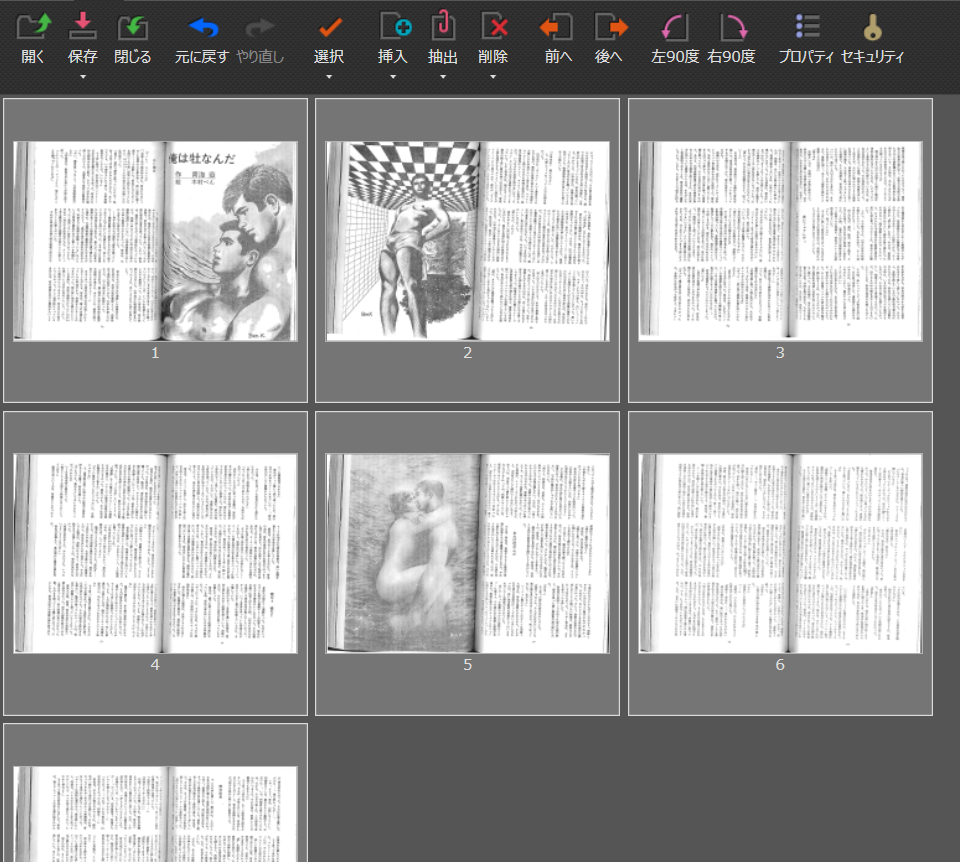Open the dropdown arrow under 削除
Screen dimensions: 960x862
(x=493, y=77)
